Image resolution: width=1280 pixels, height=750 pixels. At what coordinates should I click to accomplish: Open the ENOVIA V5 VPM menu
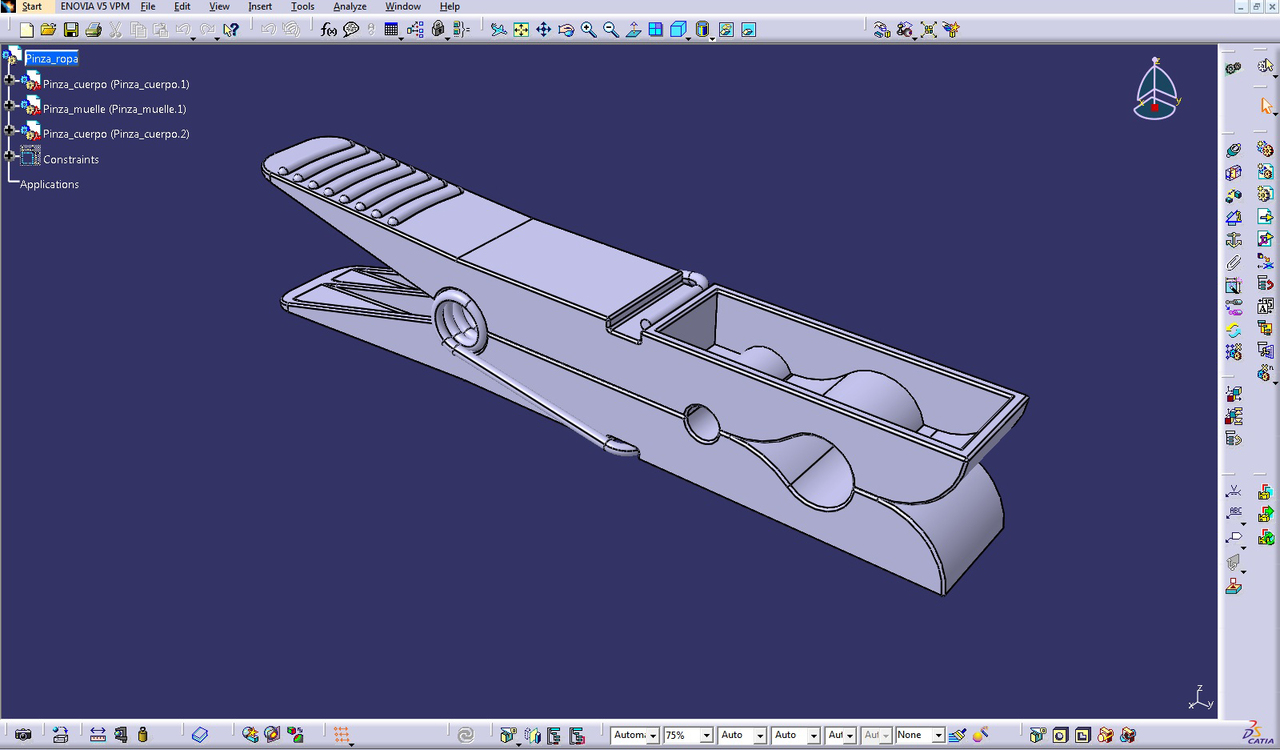[94, 6]
